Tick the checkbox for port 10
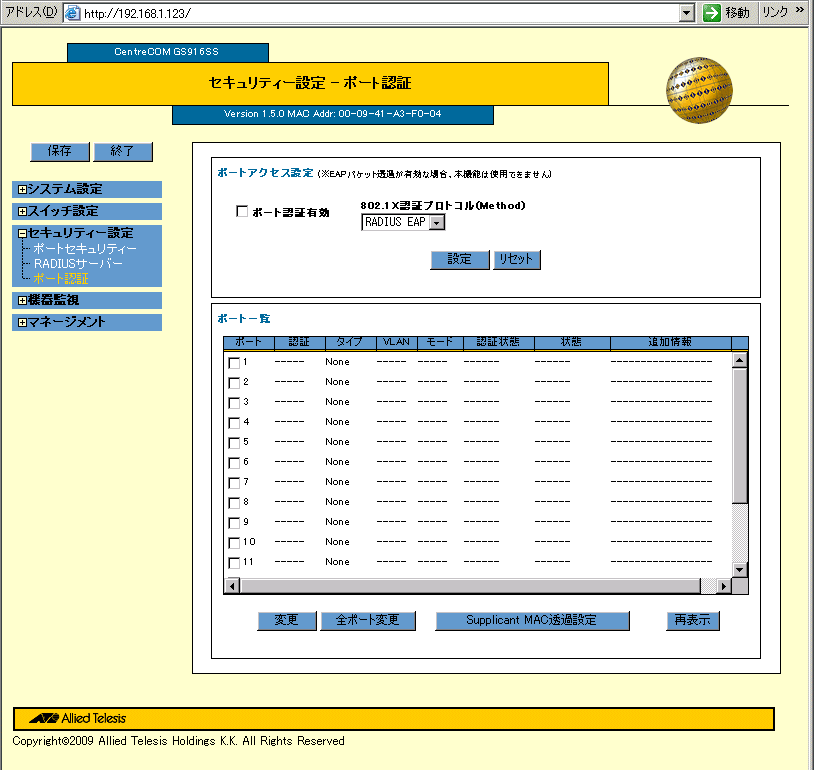 (x=234, y=543)
